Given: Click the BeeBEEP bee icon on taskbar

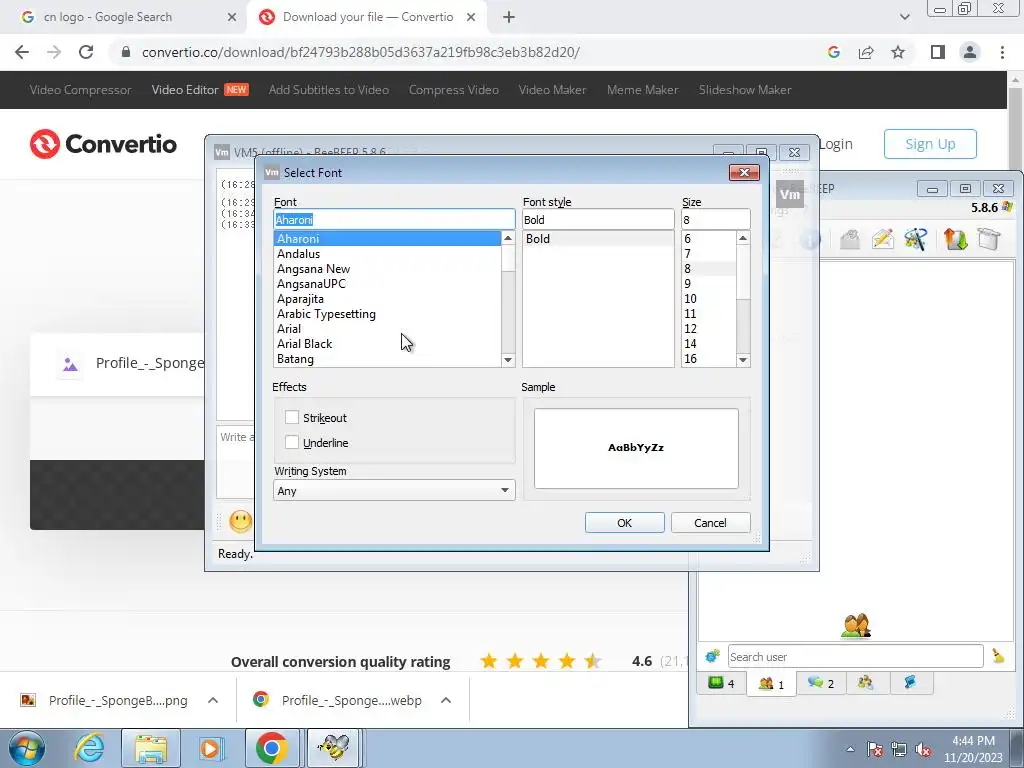Looking at the screenshot, I should click(334, 748).
